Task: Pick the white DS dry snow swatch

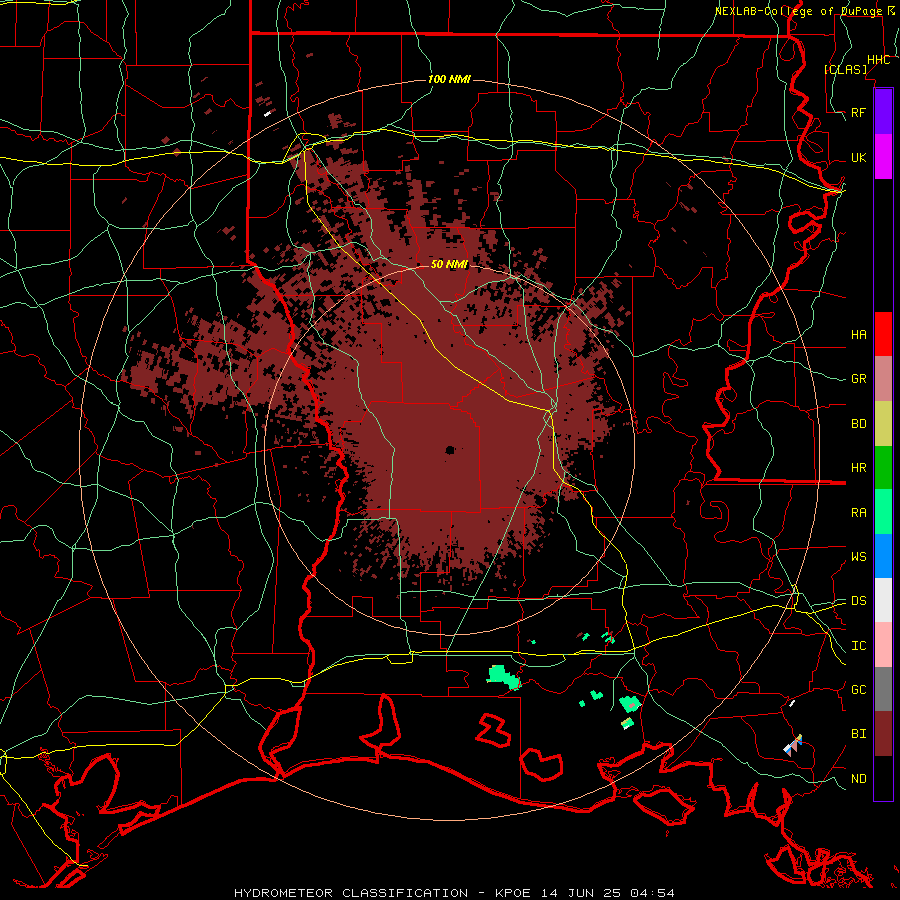Action: point(883,600)
